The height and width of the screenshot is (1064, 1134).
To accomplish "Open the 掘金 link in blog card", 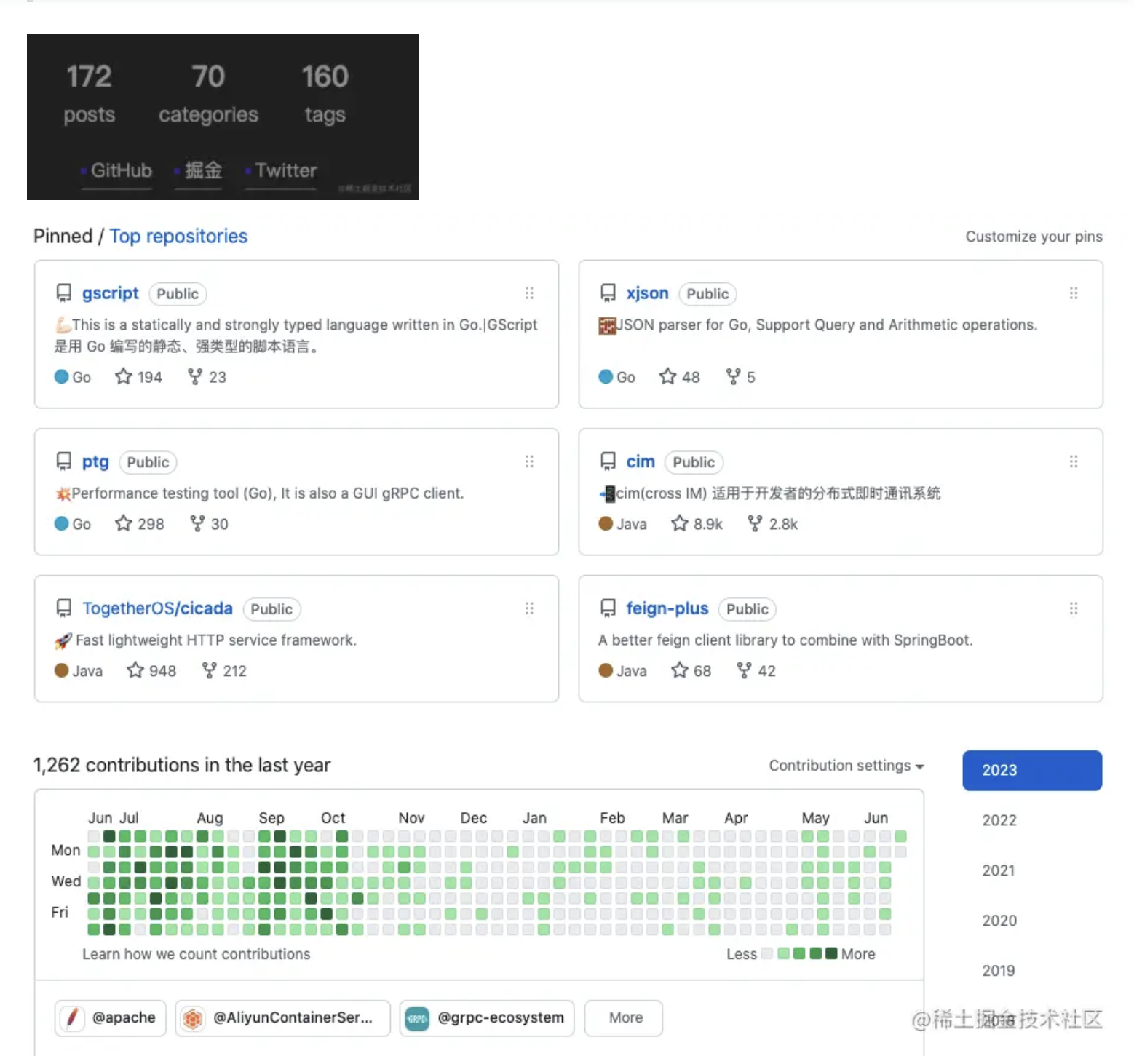I will [x=202, y=170].
